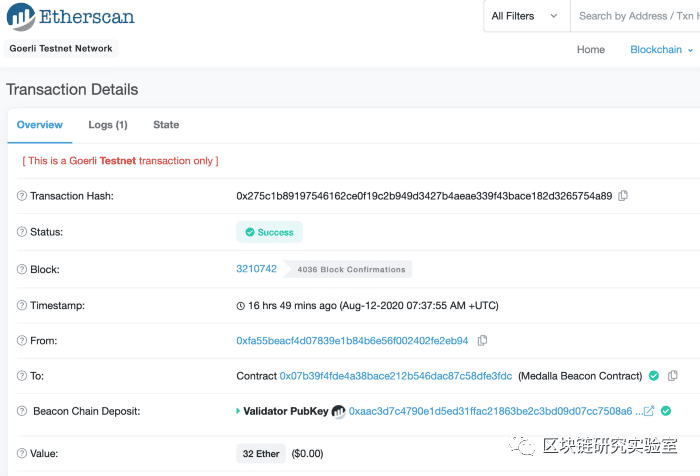Click the Success status badge
700x476 pixels.
[269, 232]
